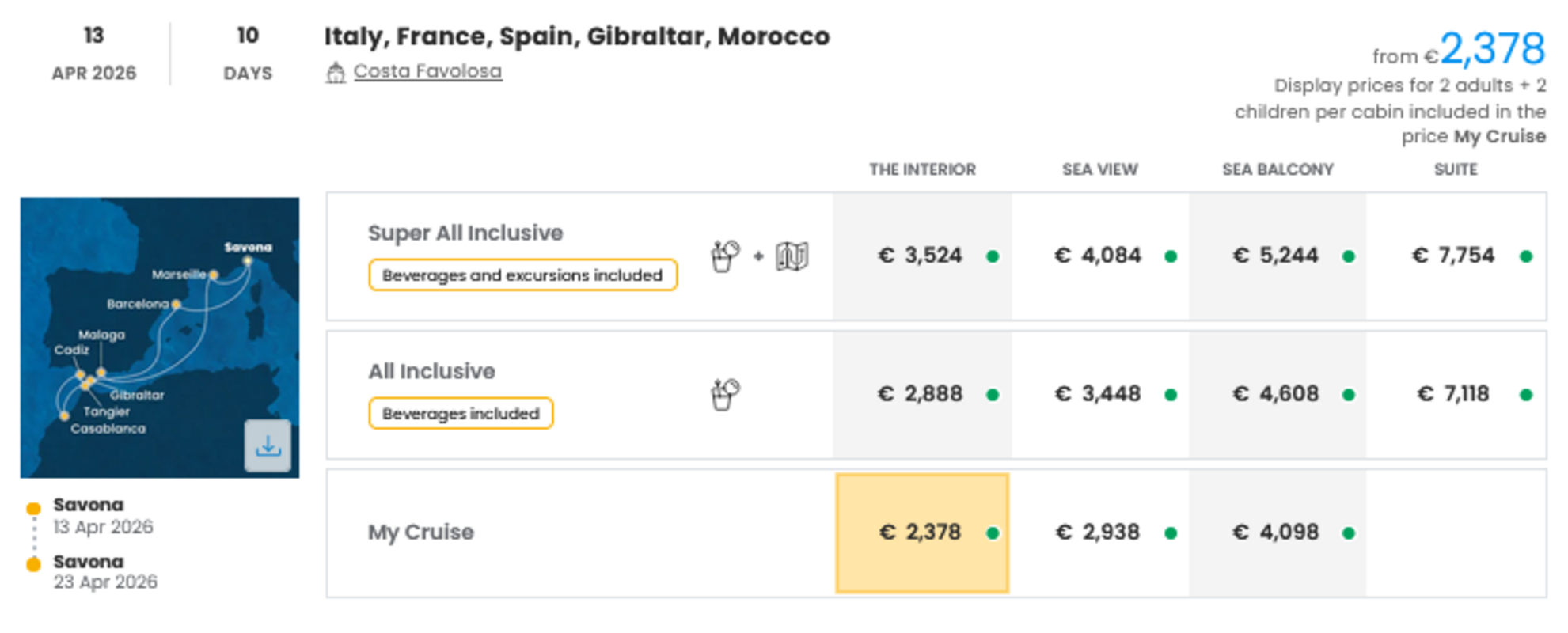The image size is (1568, 633).
Task: Choose Super All Inclusive Interior €3,524
Action: point(921,256)
